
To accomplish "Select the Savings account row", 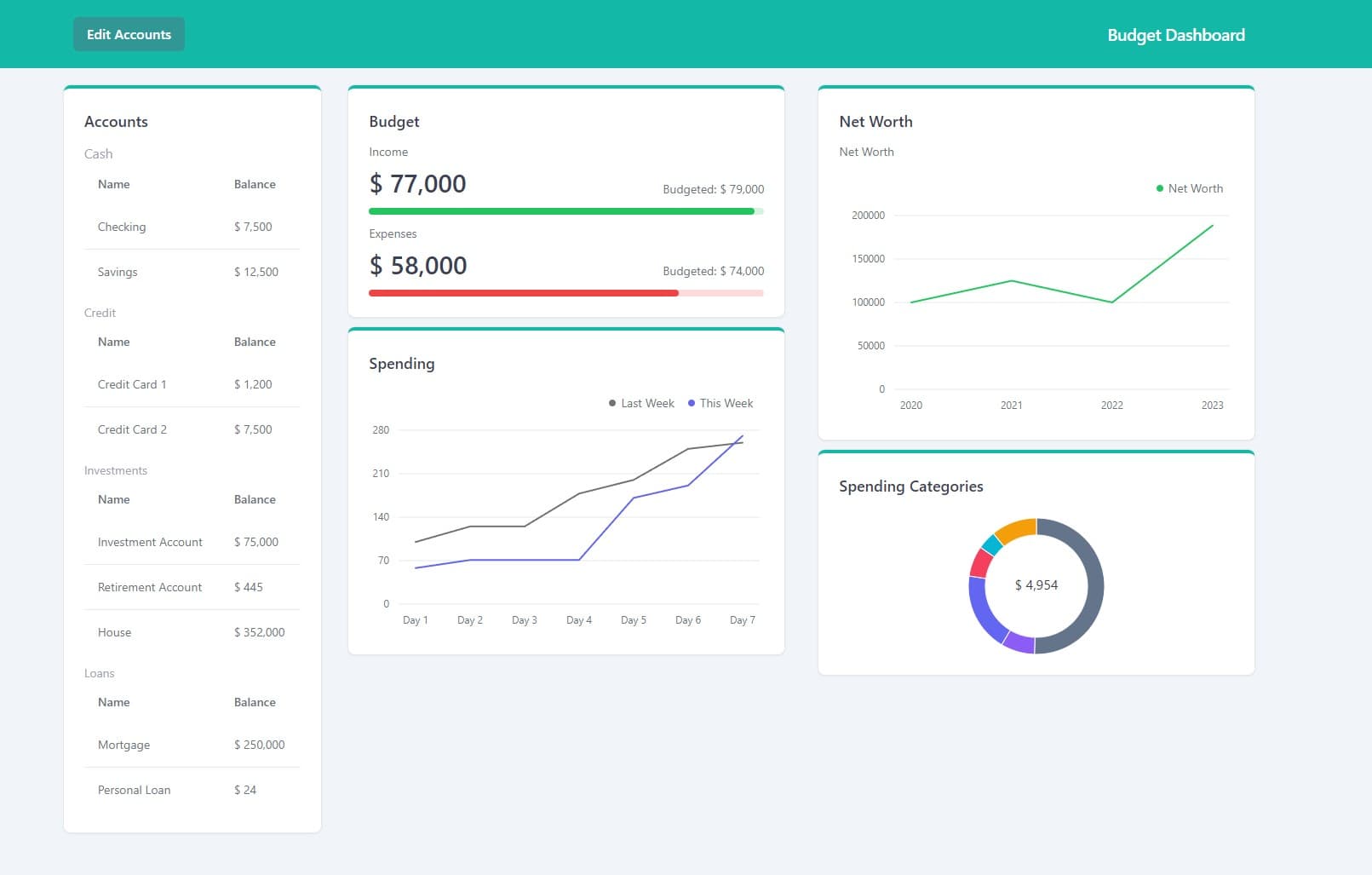I will 192,272.
